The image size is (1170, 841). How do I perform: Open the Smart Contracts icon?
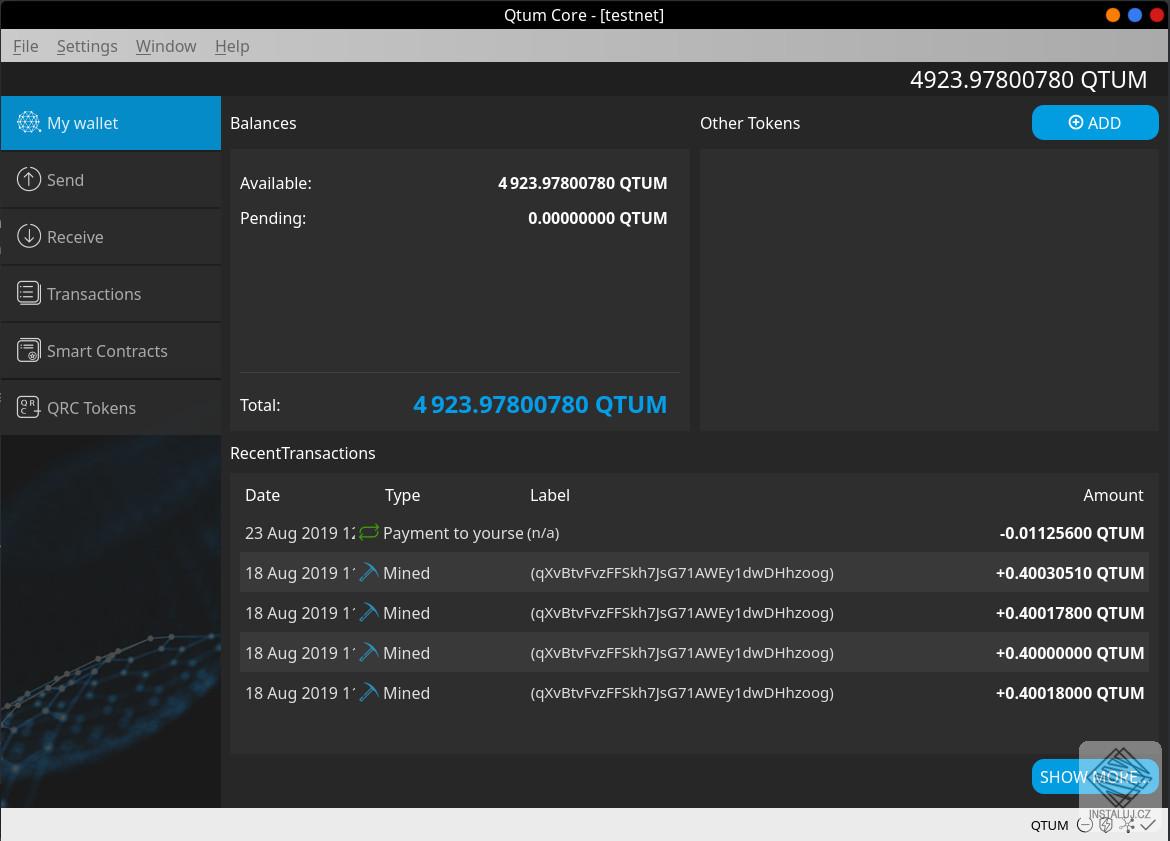pos(28,350)
